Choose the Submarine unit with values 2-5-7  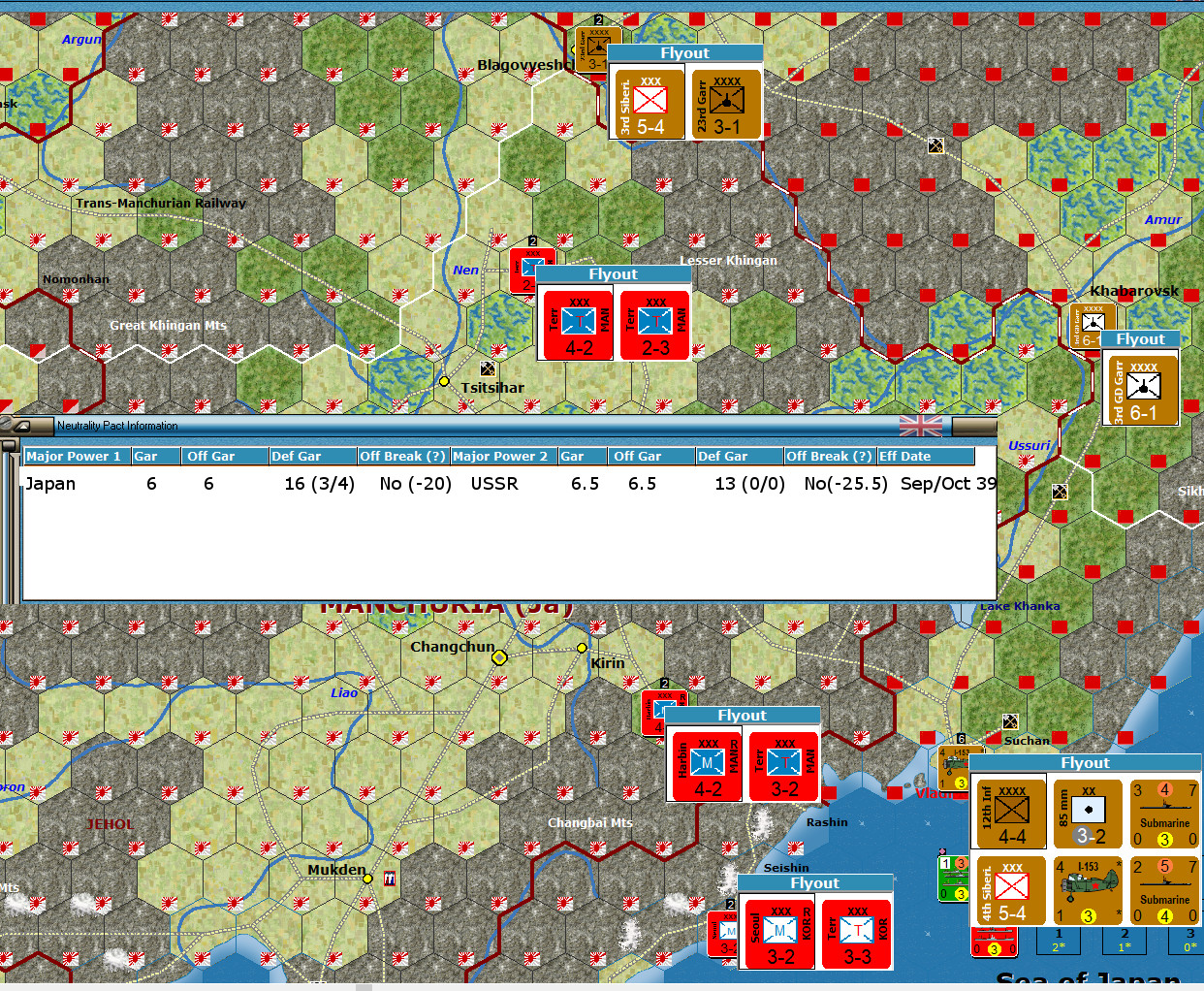1164,890
